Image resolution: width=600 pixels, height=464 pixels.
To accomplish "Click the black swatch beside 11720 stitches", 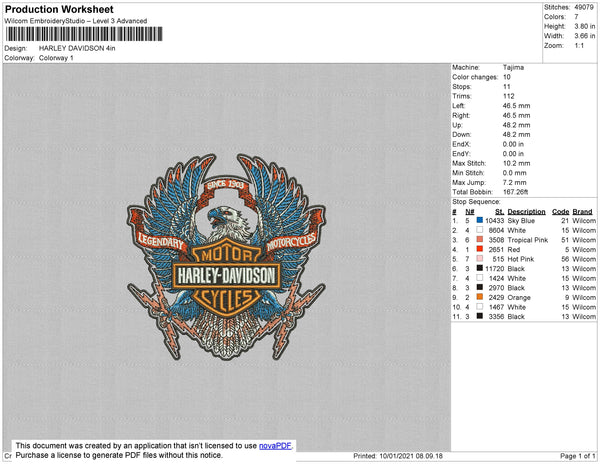I will point(479,268).
